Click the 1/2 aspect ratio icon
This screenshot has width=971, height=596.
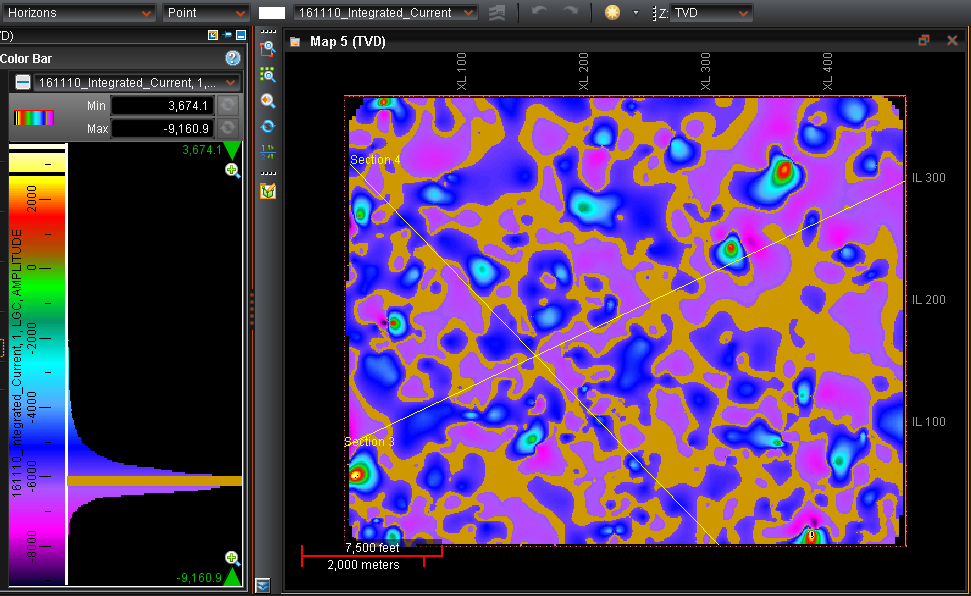pos(268,152)
